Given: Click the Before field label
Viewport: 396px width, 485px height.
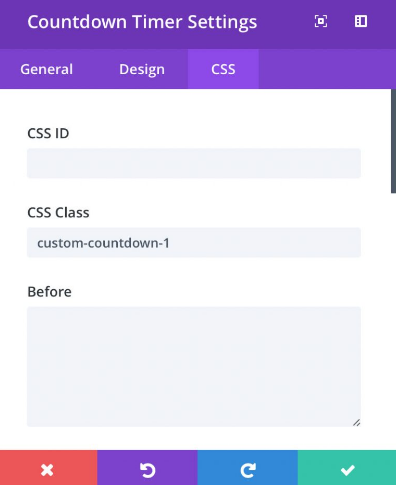Looking at the screenshot, I should [49, 292].
